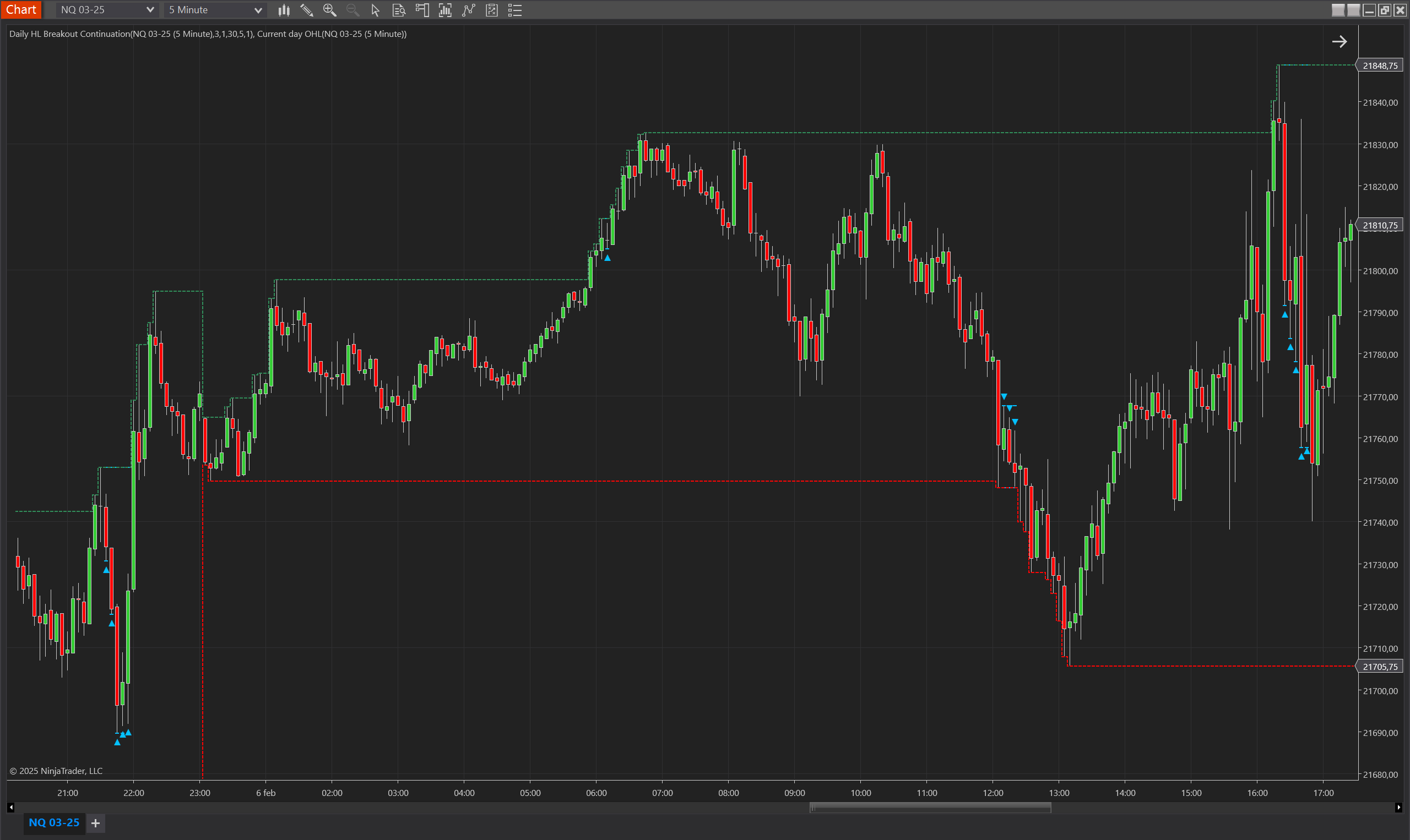Click the 21:00 time axis label

tap(67, 793)
